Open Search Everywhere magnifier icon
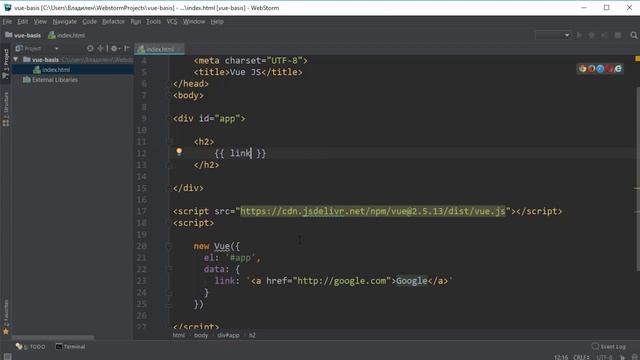 tap(633, 36)
